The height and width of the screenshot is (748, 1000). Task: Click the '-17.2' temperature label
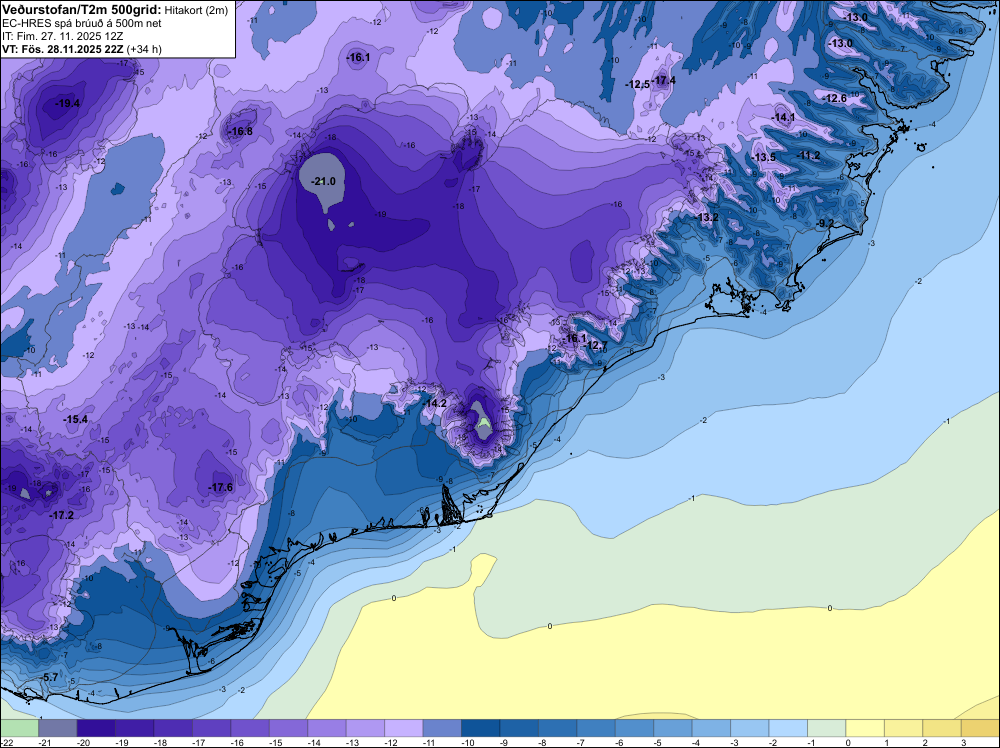[x=62, y=515]
